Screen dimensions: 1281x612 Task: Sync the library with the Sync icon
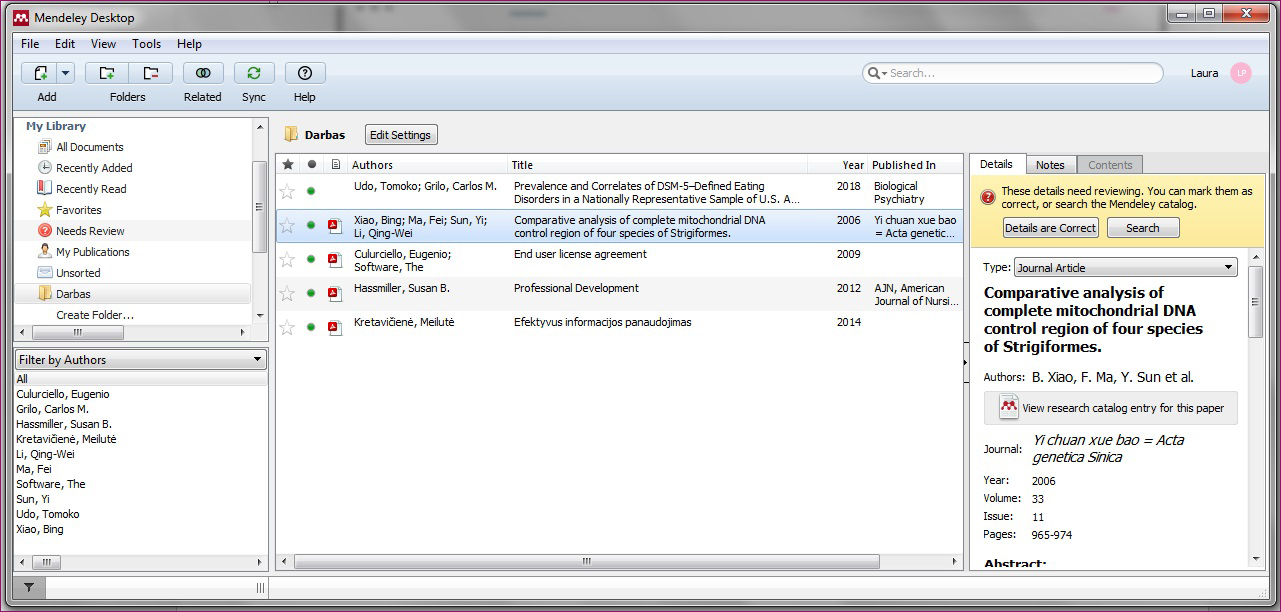click(254, 73)
